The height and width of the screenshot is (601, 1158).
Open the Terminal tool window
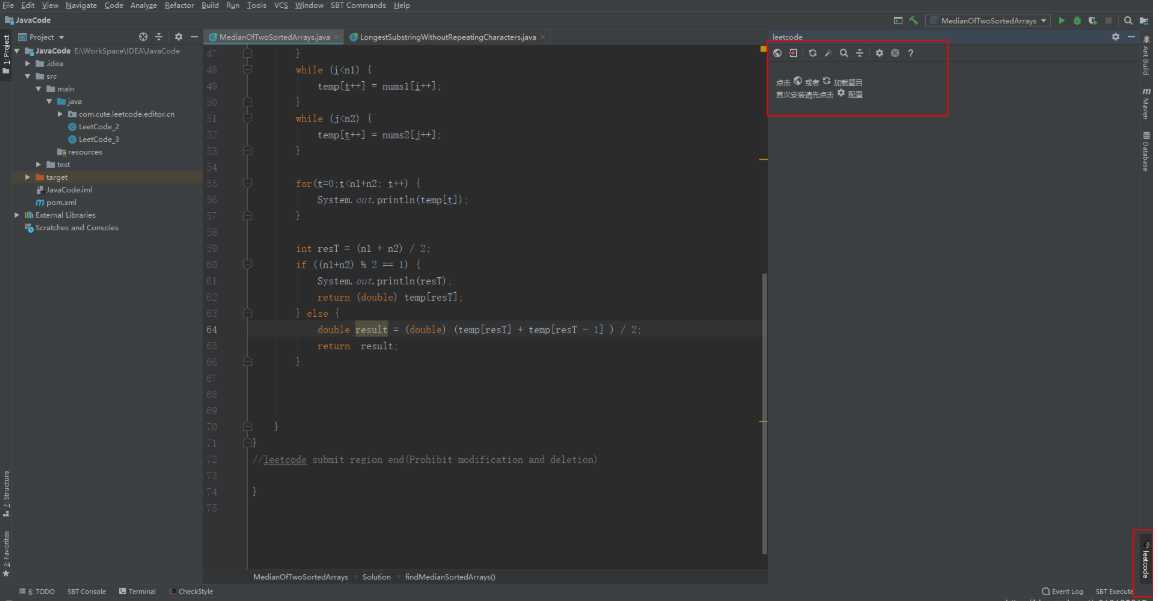[137, 591]
